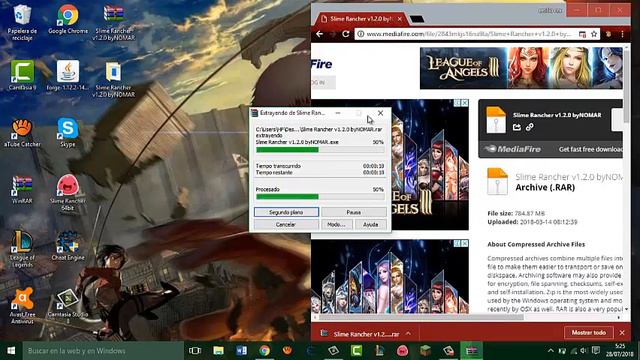Open the Avast Free Antivirus desktop shortcut

[22, 306]
